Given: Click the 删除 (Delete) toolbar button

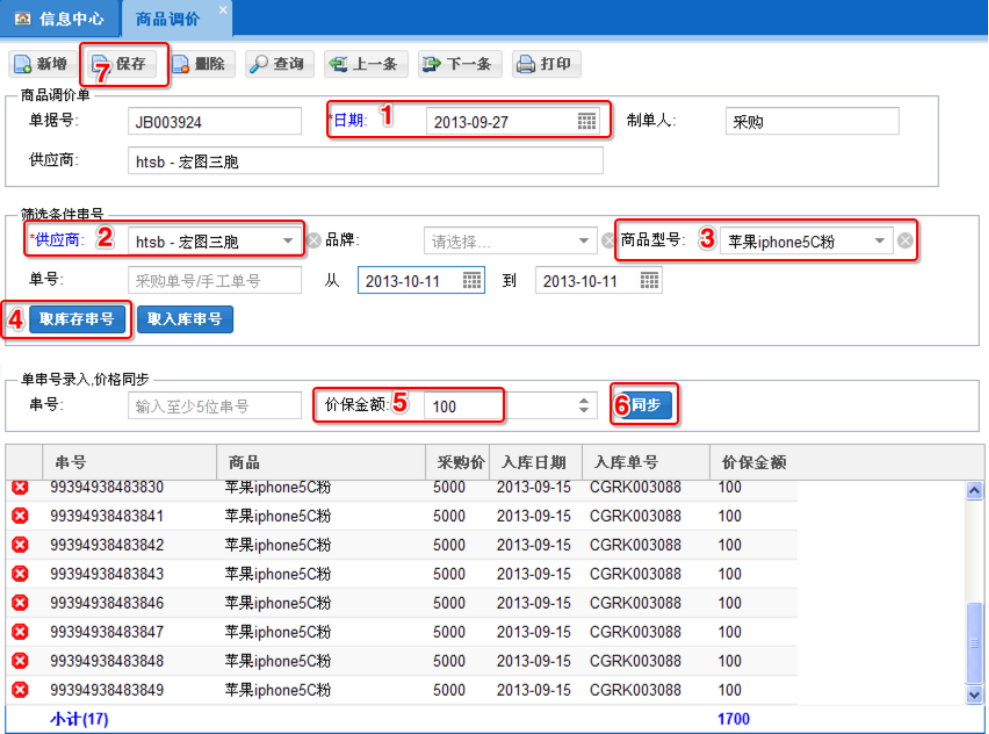Looking at the screenshot, I should [x=199, y=64].
